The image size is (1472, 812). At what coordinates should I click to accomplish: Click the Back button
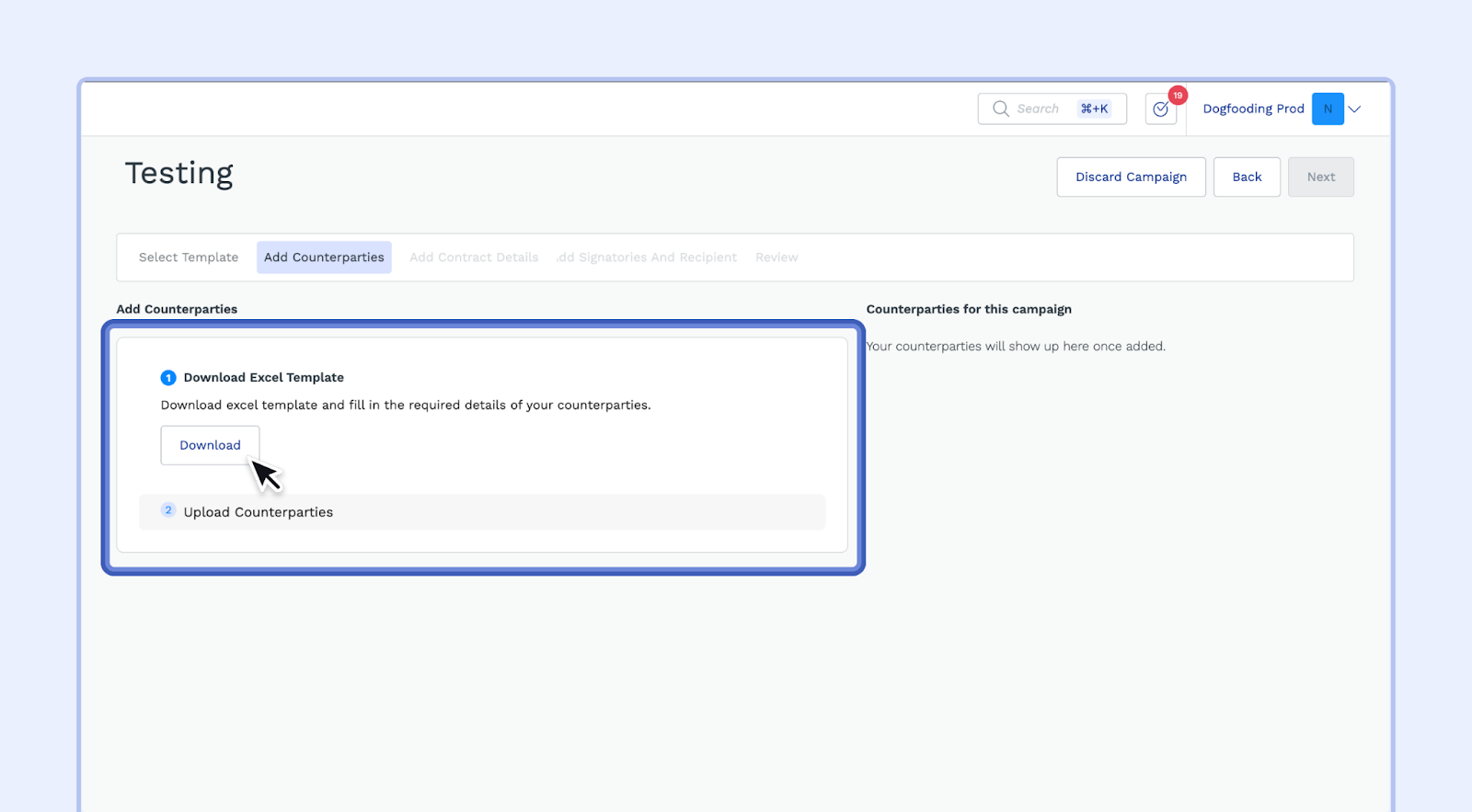[1247, 177]
